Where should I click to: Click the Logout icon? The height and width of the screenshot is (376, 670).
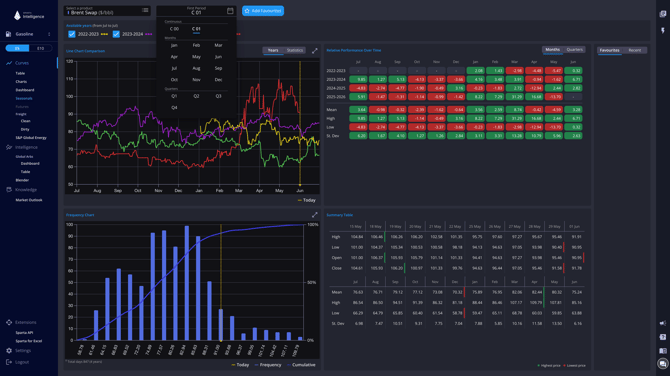pyautogui.click(x=9, y=362)
